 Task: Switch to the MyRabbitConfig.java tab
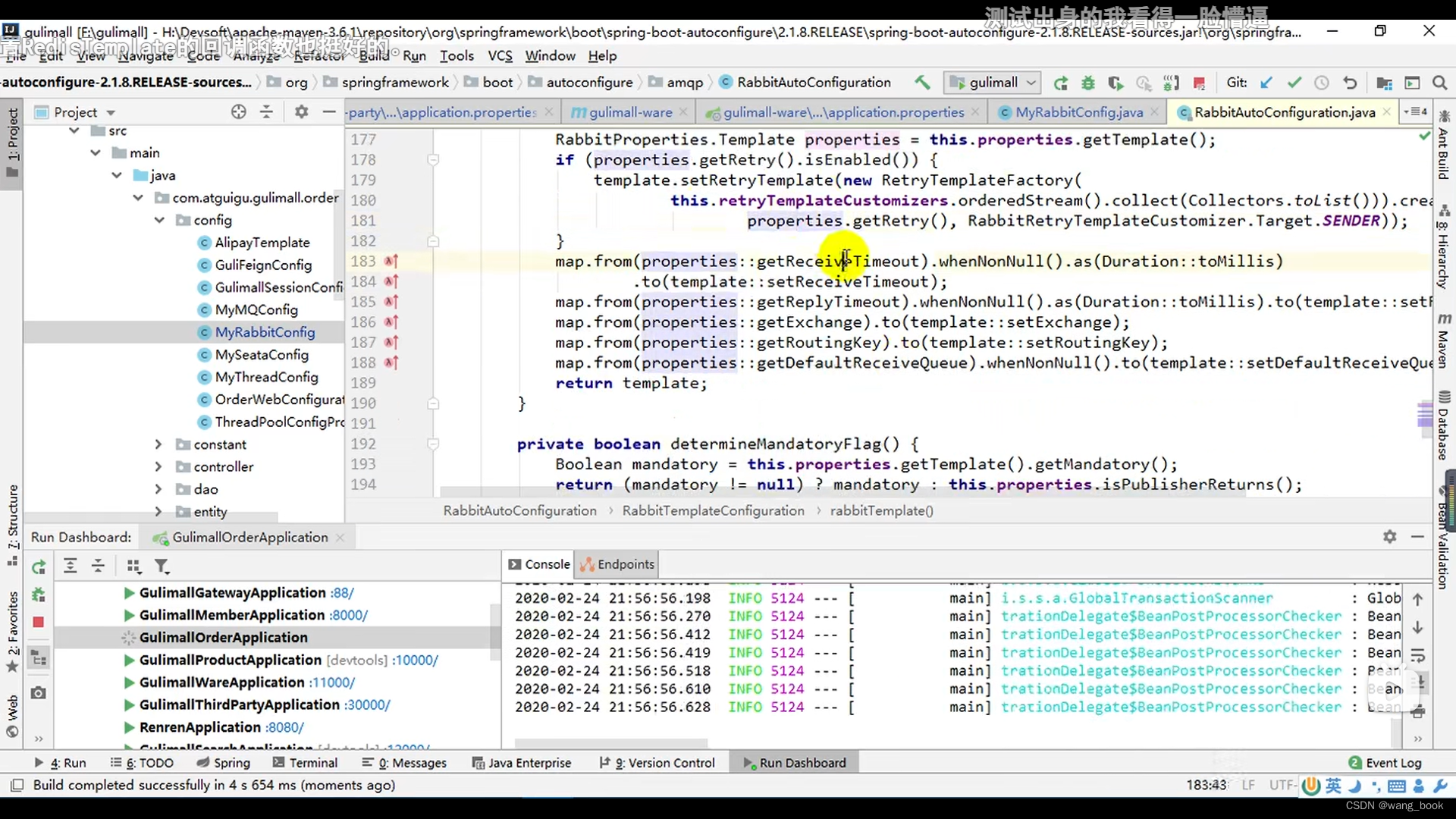pyautogui.click(x=1078, y=112)
